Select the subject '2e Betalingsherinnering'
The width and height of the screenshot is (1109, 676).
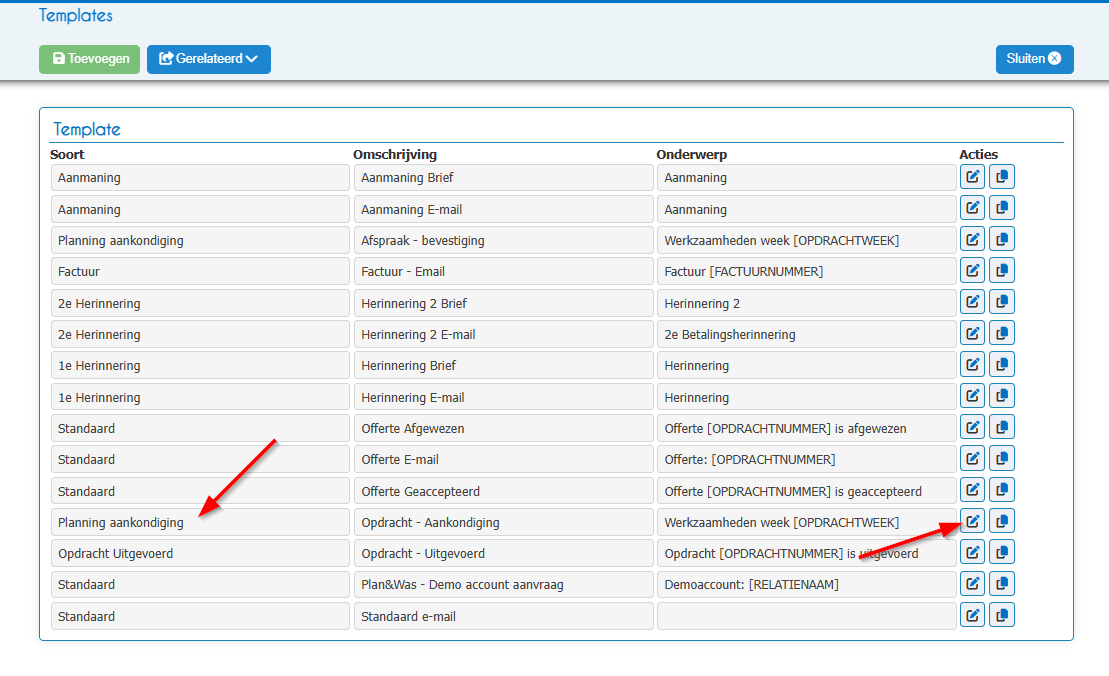806,334
